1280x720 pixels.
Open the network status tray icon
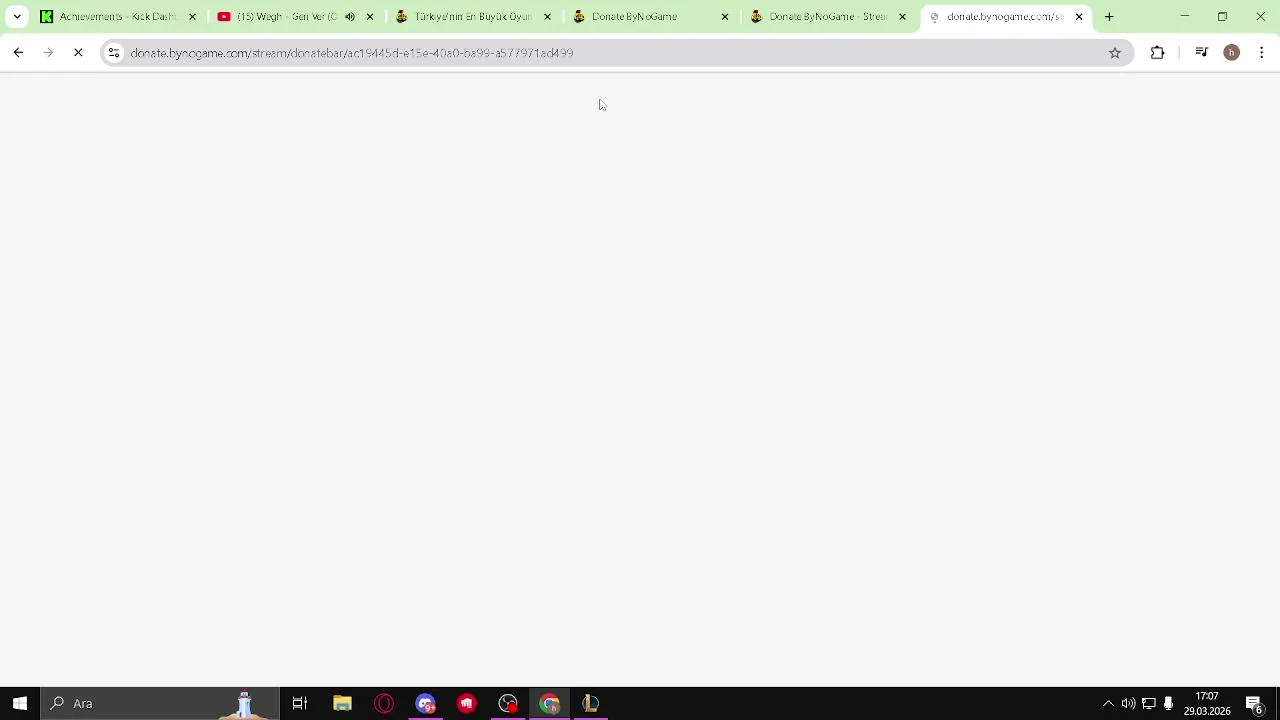coord(1149,703)
